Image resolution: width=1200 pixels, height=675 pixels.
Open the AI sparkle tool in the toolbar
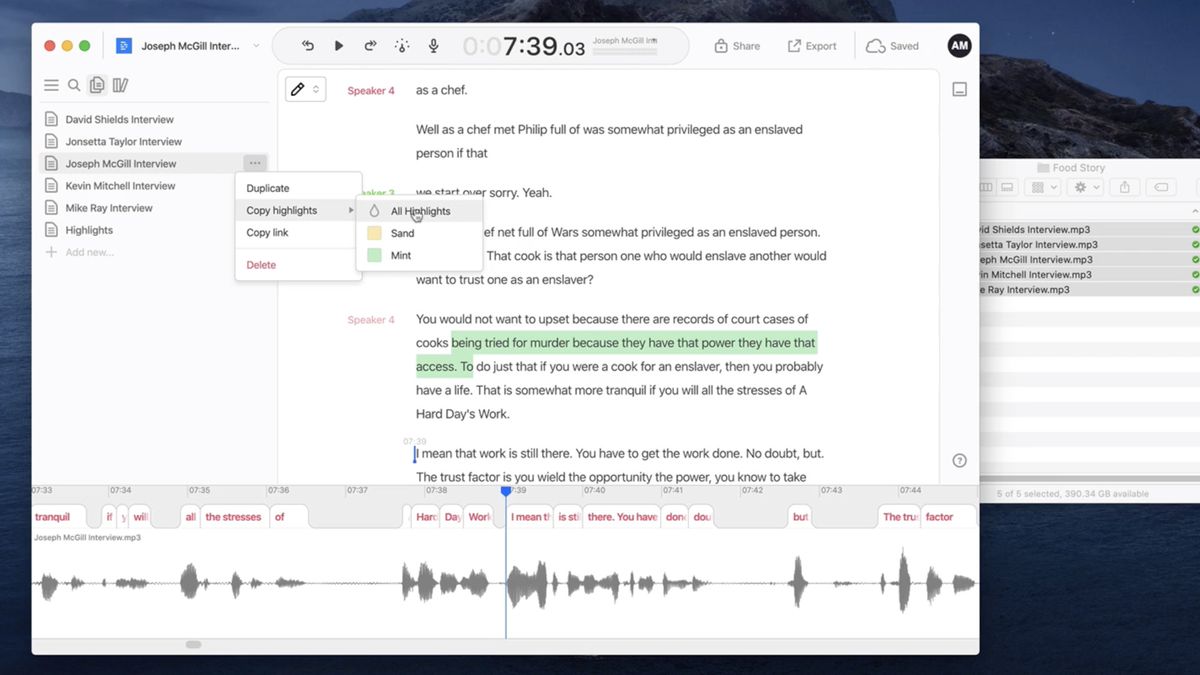pos(401,45)
